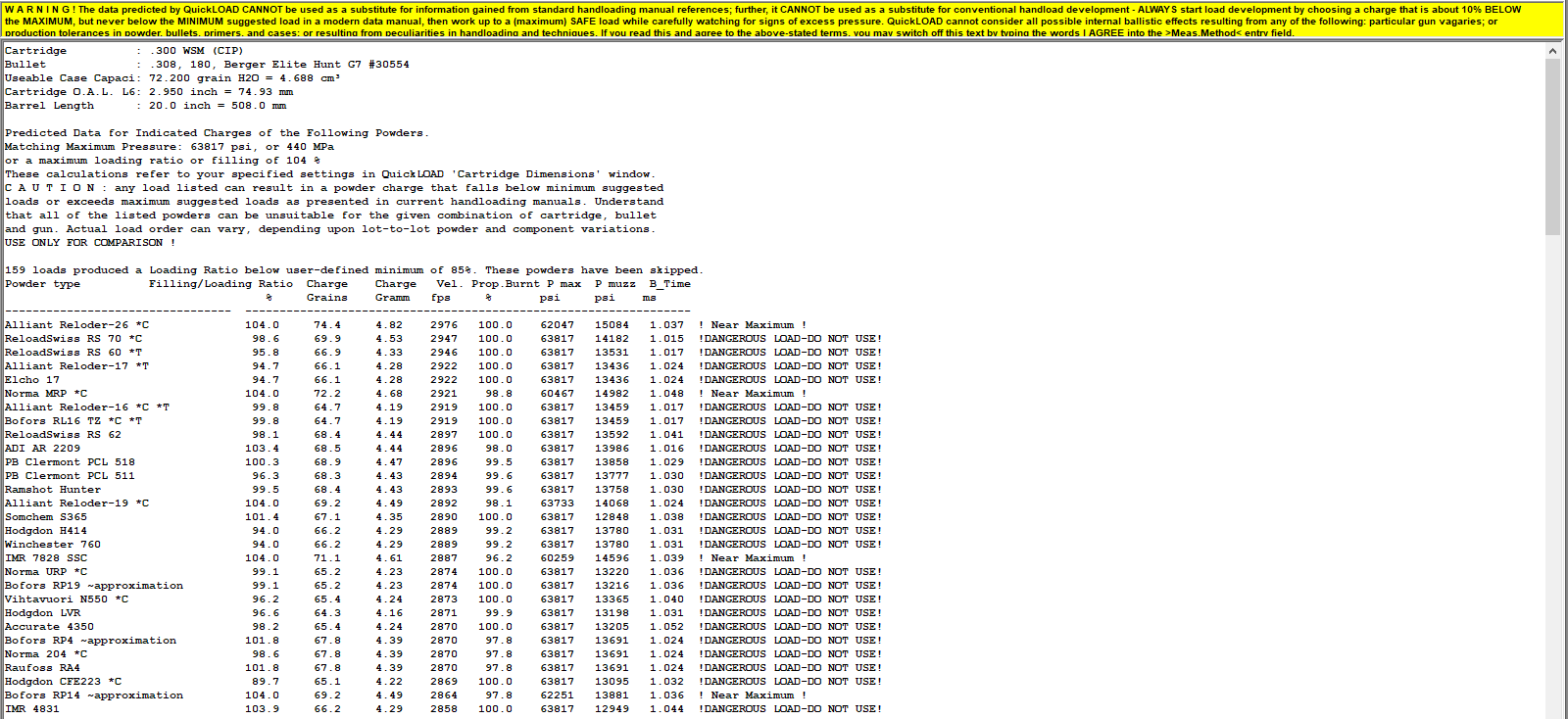Select the Bofors RP4 ~approximation row
Image resolution: width=1568 pixels, height=719 pixels.
pos(443,641)
